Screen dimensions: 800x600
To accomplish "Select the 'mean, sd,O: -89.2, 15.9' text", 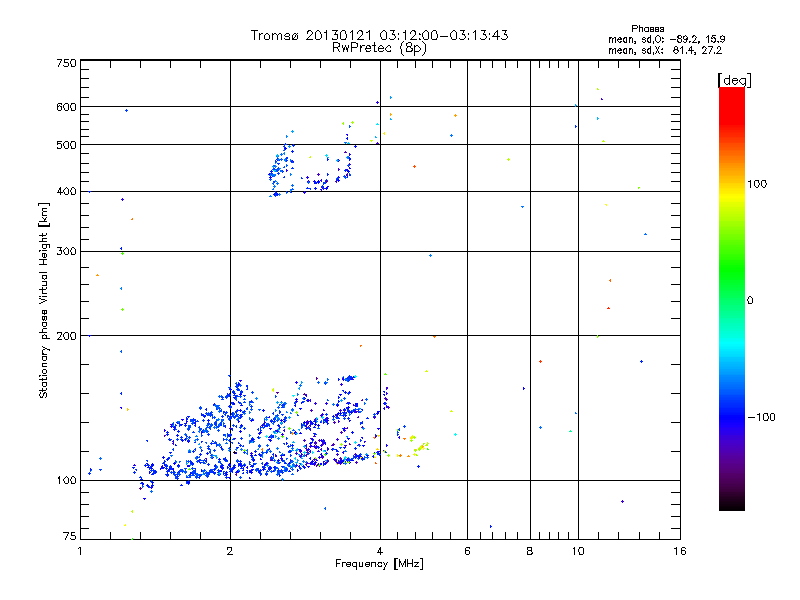I will click(666, 39).
